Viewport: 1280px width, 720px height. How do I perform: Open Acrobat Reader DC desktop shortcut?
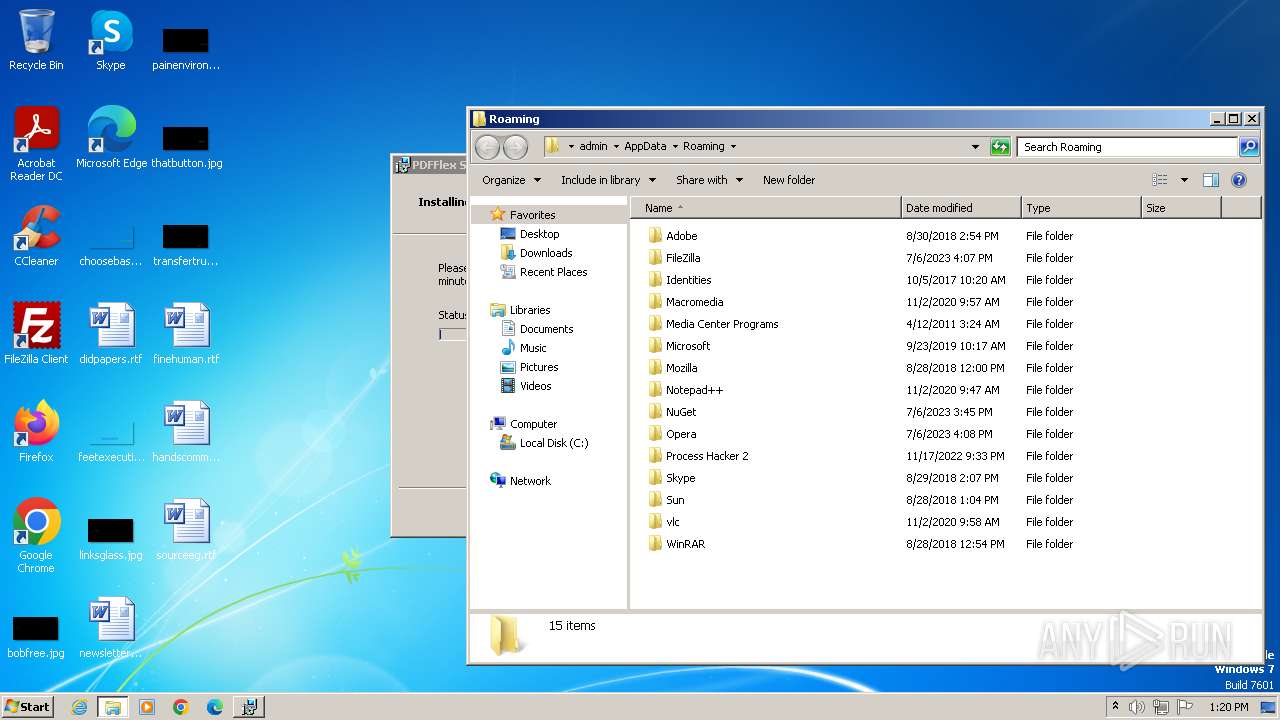click(x=36, y=144)
